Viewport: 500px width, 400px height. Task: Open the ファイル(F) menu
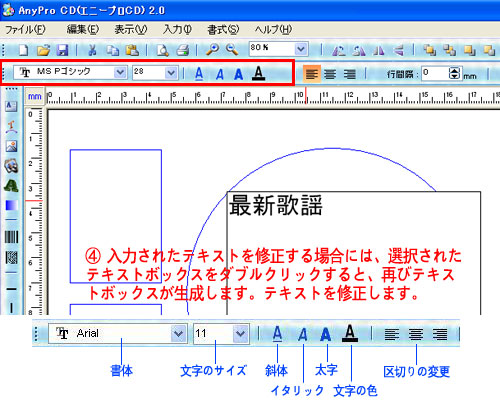coord(25,30)
